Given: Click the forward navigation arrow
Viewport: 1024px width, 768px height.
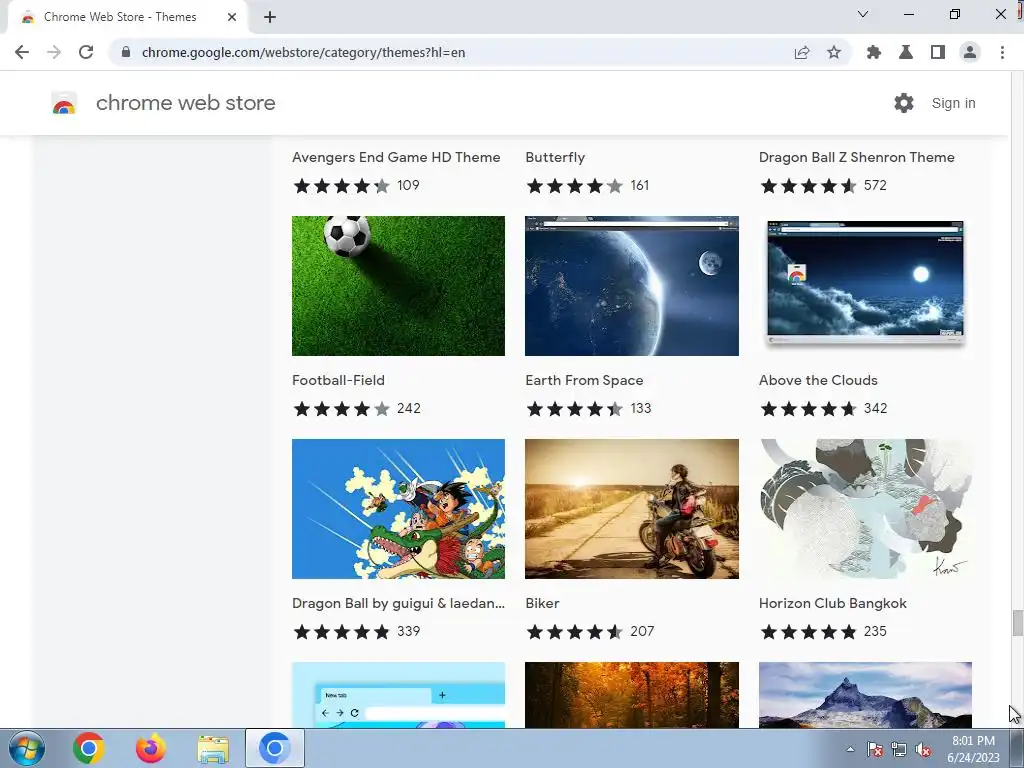Looking at the screenshot, I should (54, 52).
